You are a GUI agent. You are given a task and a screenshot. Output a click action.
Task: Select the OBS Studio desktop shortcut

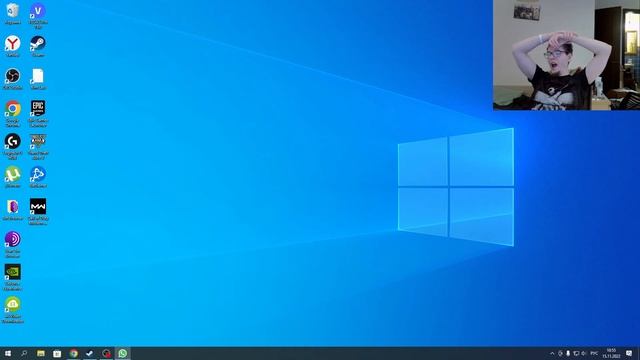pos(13,77)
